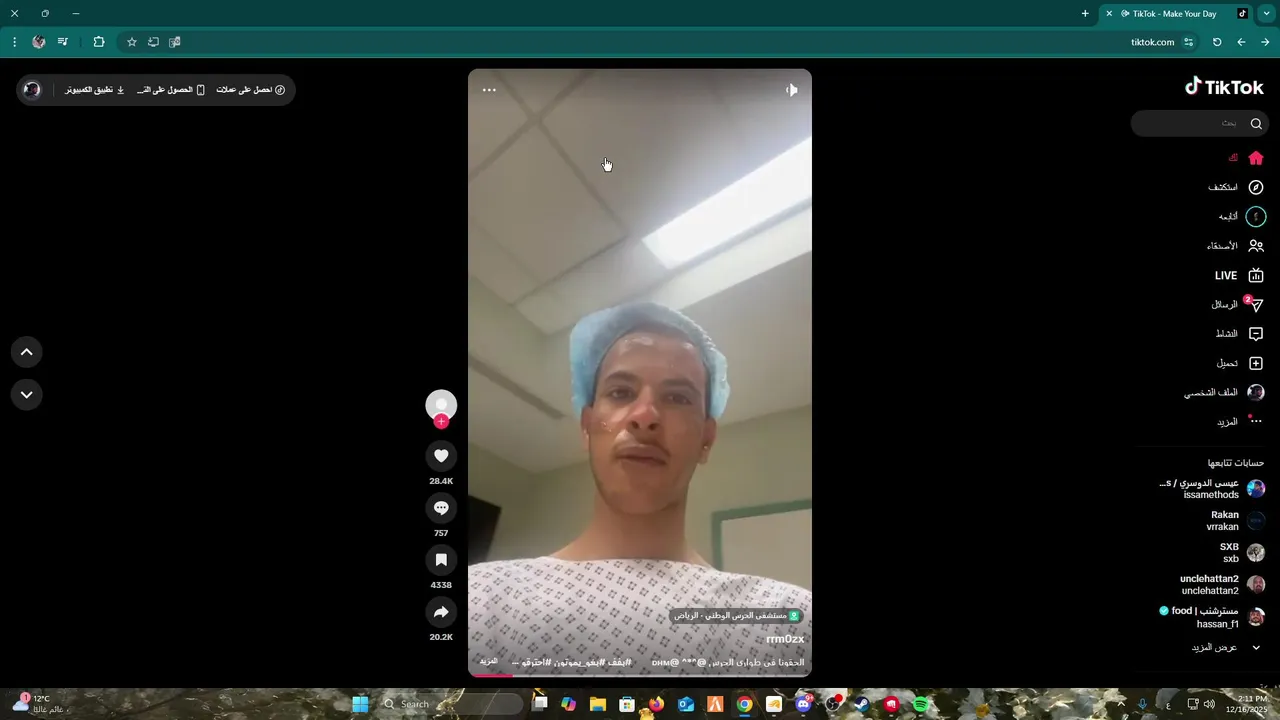Viewport: 1280px width, 720px height.
Task: Open the LIVE section
Action: [1239, 275]
